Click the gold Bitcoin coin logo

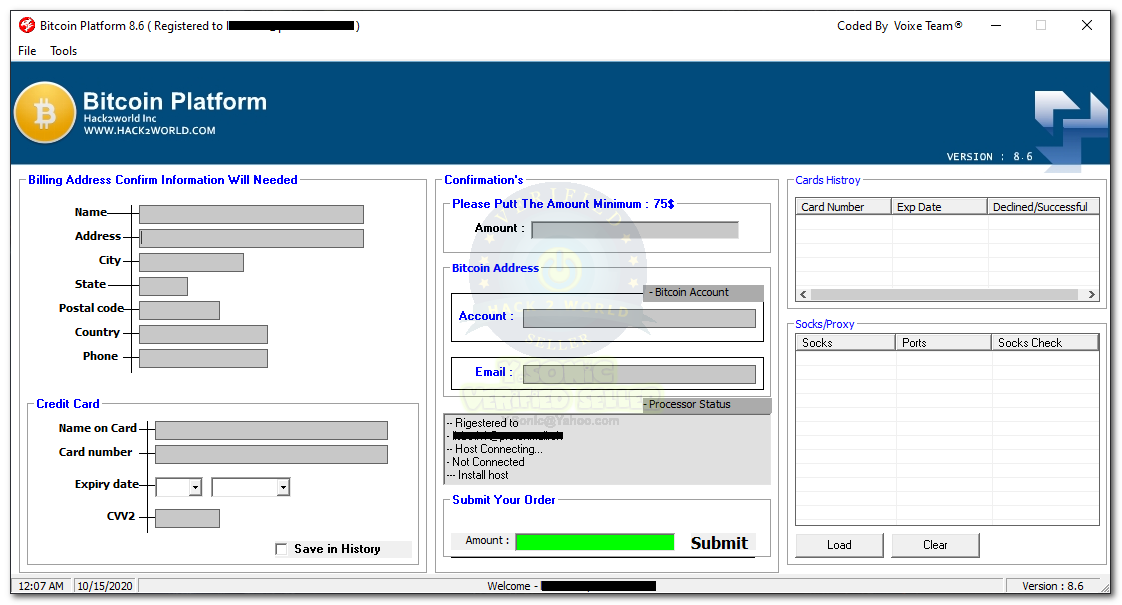45,112
